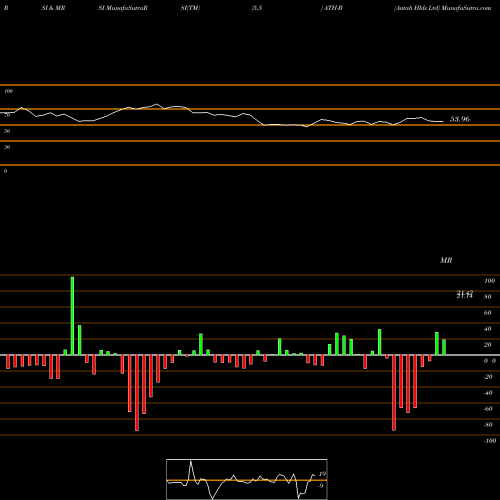
Task: Click the 'SI & MR' header text
Action: (x=53, y=8)
